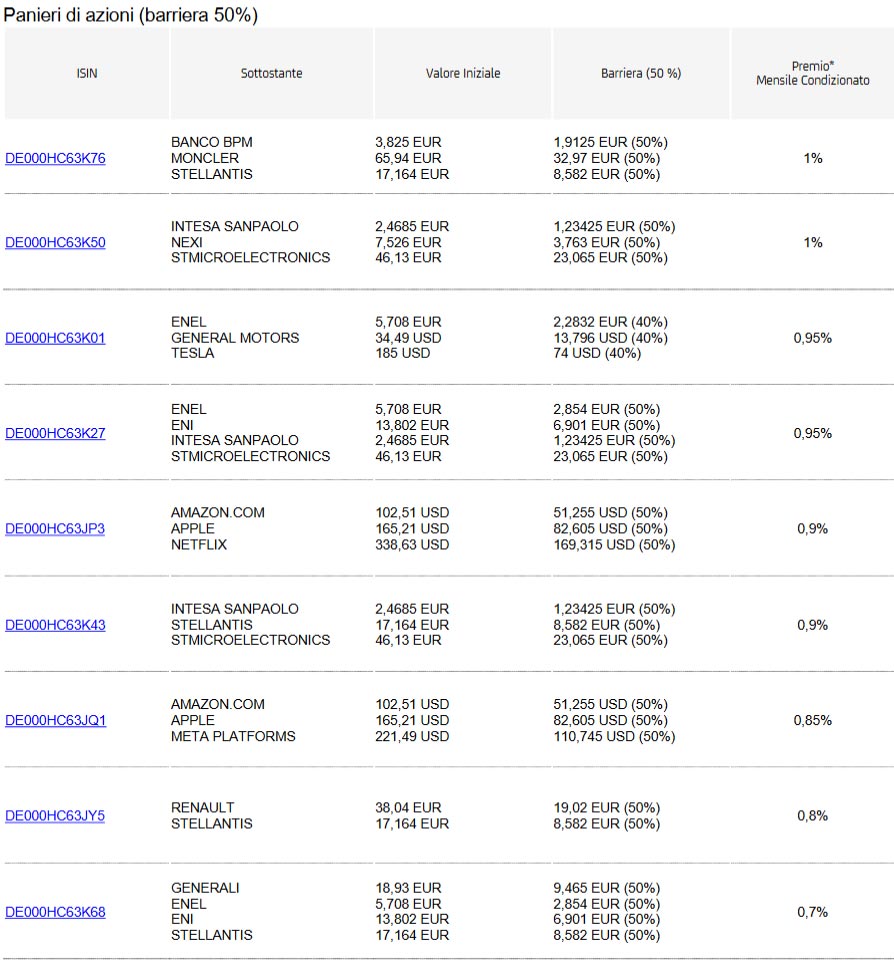Click the META PLATFORMS underlying name

[x=233, y=736]
